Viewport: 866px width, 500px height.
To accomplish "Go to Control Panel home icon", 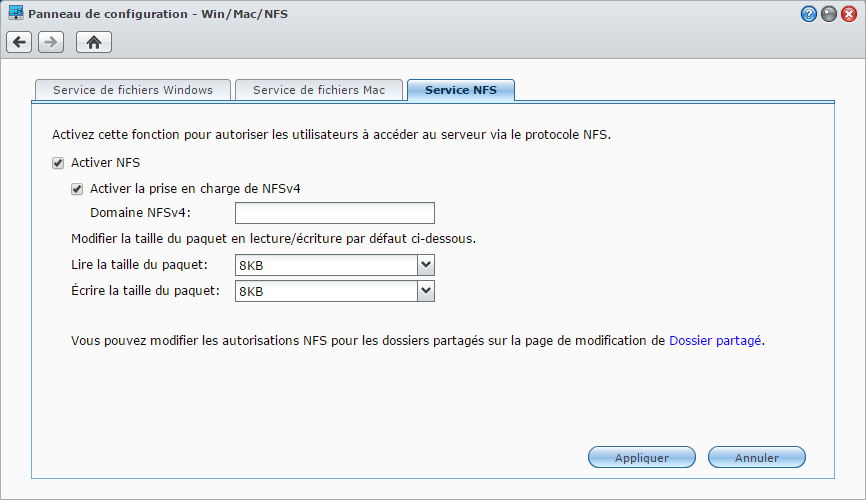I will (94, 42).
